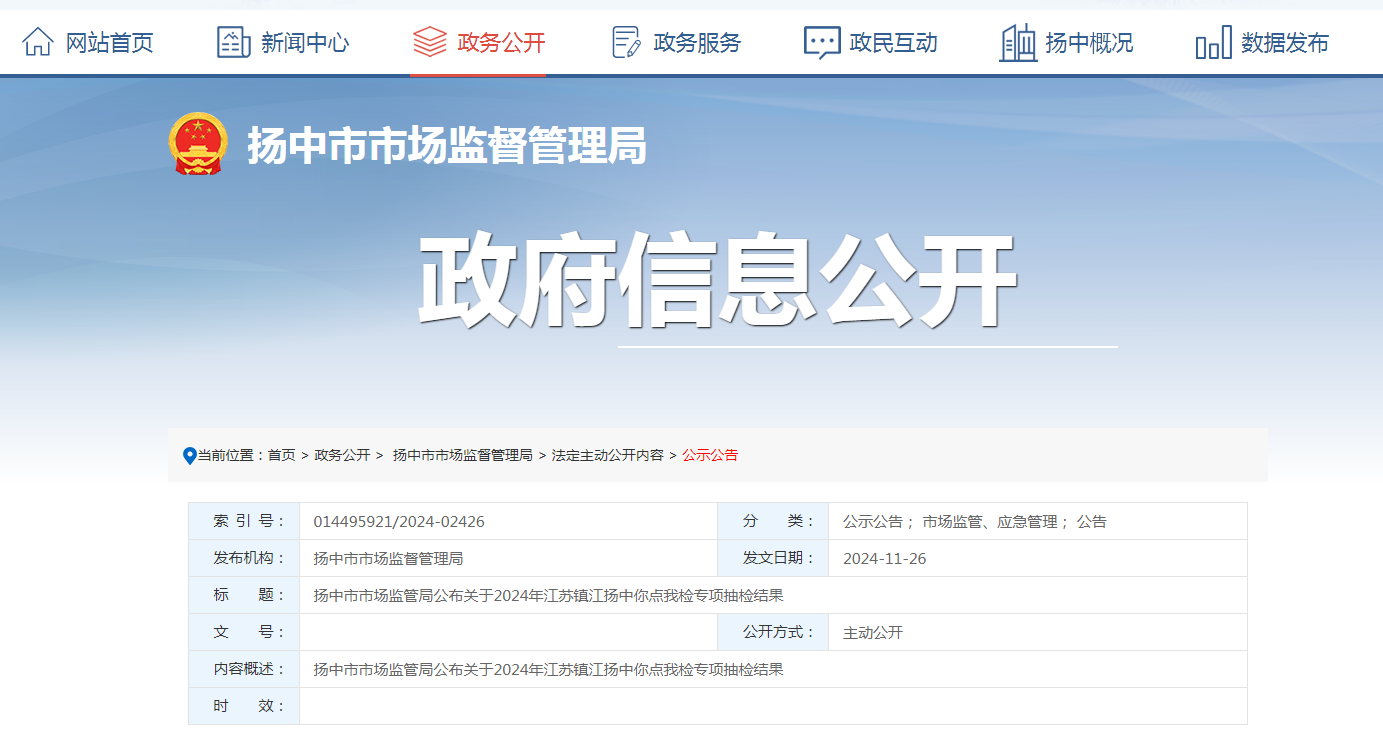Screen dimensions: 1383x739
Task: Open the 新闻中心 menu item
Action: pyautogui.click(x=305, y=43)
